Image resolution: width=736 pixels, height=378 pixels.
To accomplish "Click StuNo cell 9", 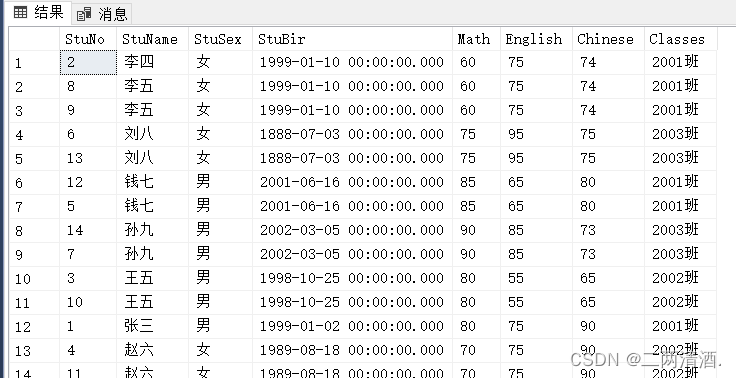I will pos(88,110).
